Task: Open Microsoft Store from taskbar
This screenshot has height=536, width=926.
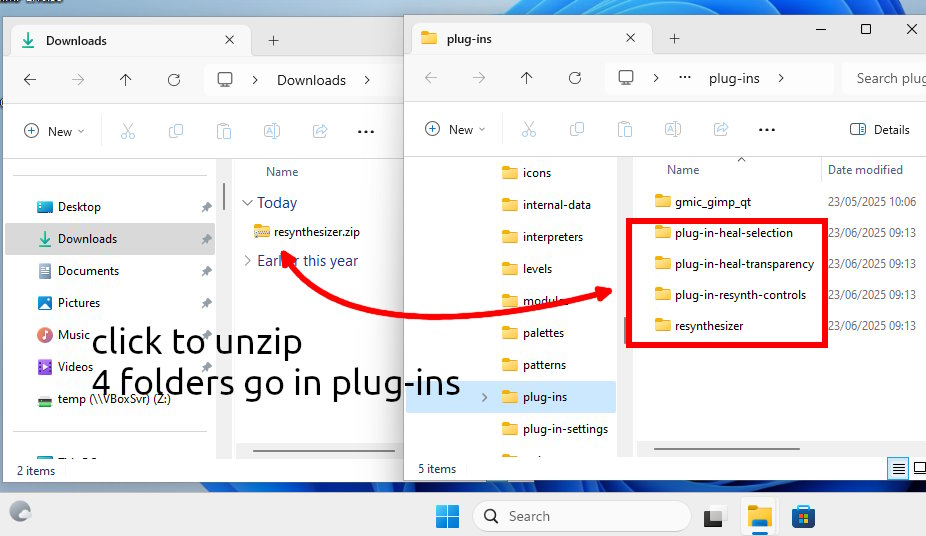Action: click(x=803, y=517)
